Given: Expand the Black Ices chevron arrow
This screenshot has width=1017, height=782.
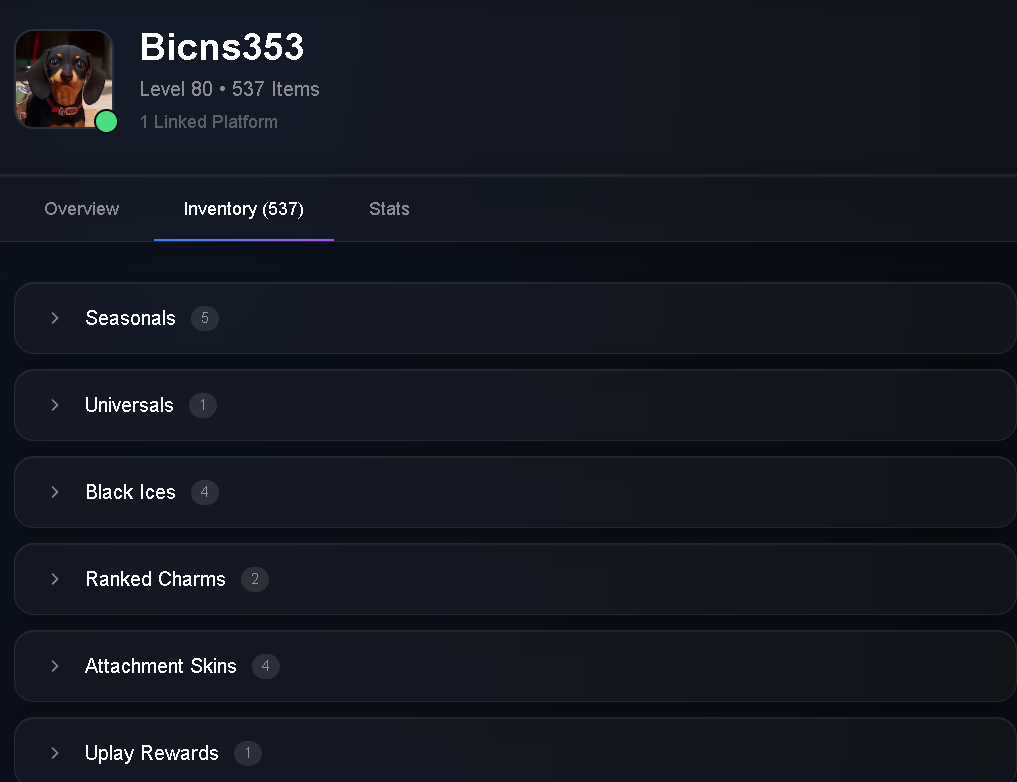Looking at the screenshot, I should click(x=54, y=492).
